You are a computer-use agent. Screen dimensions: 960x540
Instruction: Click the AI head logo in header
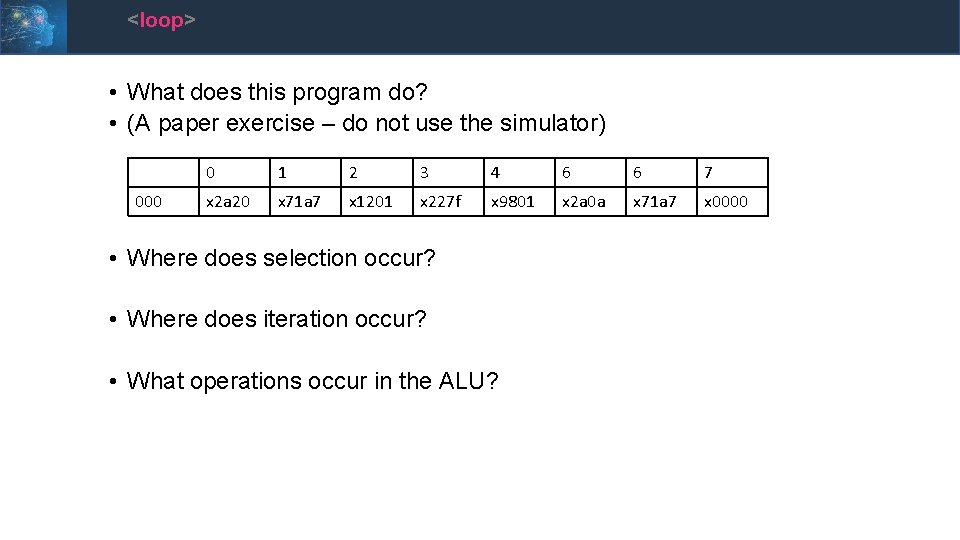coord(33,26)
